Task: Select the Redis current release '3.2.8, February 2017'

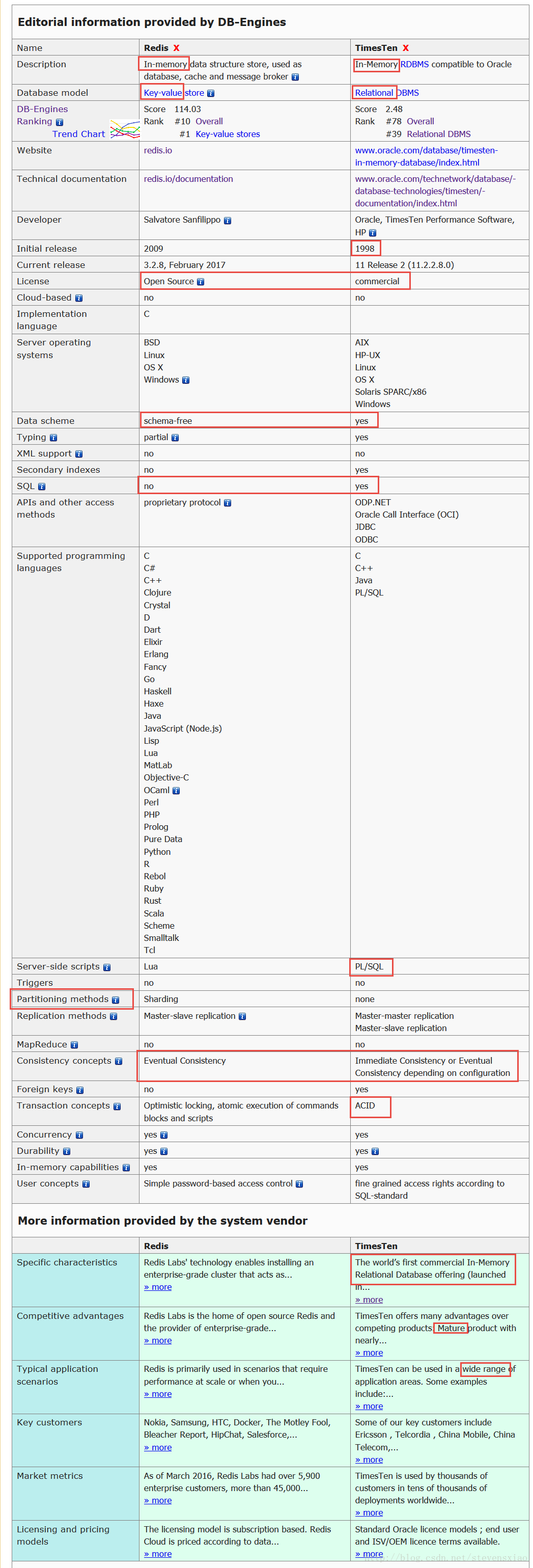Action: (184, 265)
